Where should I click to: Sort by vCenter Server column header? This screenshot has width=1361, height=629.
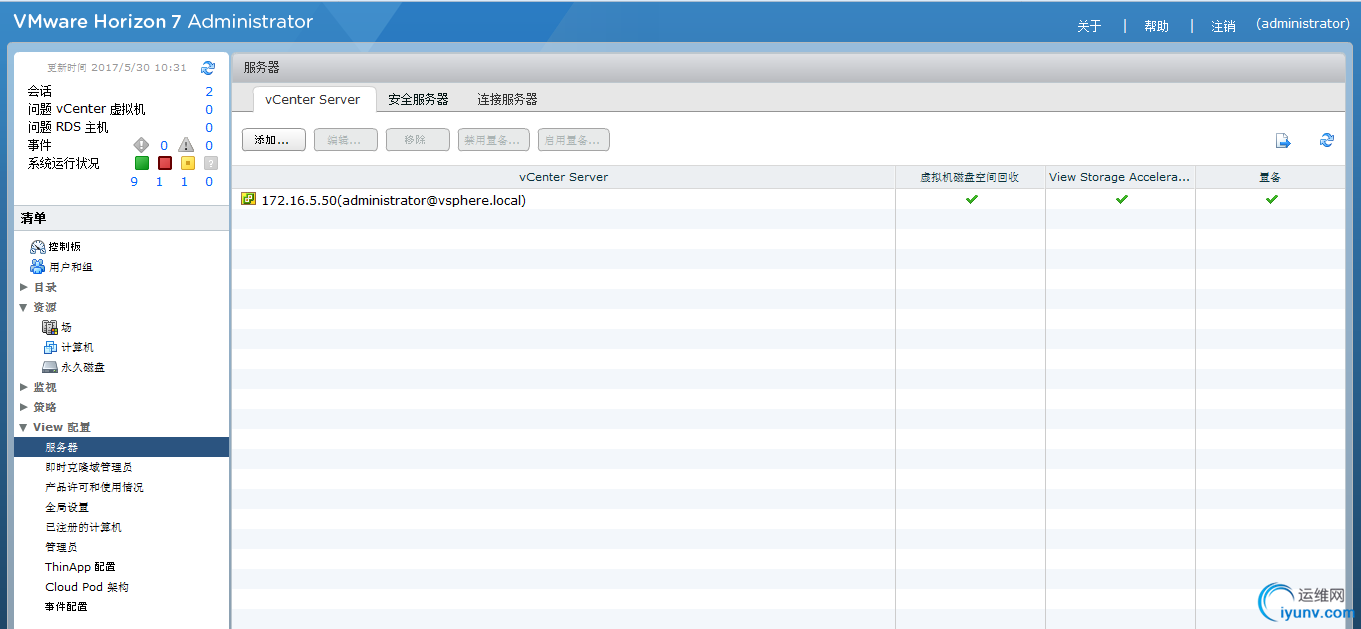pos(563,177)
